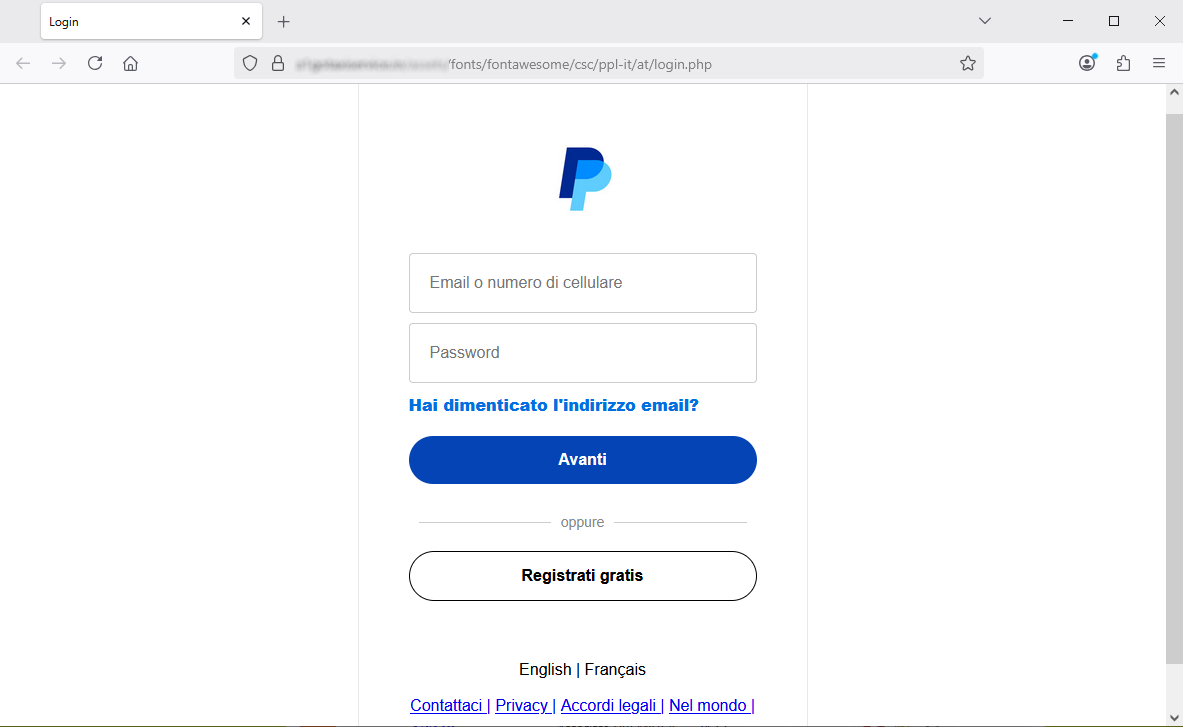Viewport: 1183px width, 727px height.
Task: Open Hai dimenticato l'indirizzo email link
Action: (554, 406)
